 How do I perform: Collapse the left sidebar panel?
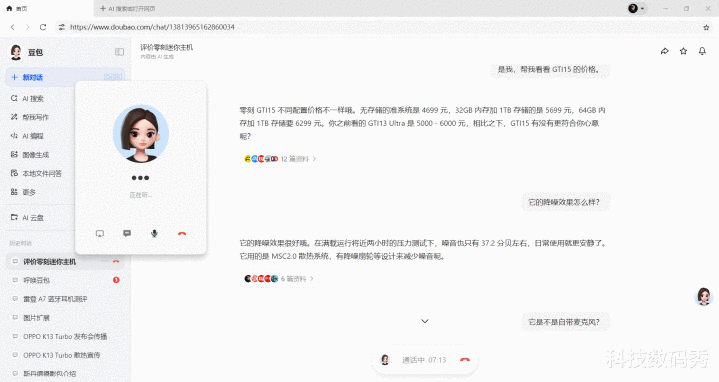pyautogui.click(x=119, y=52)
